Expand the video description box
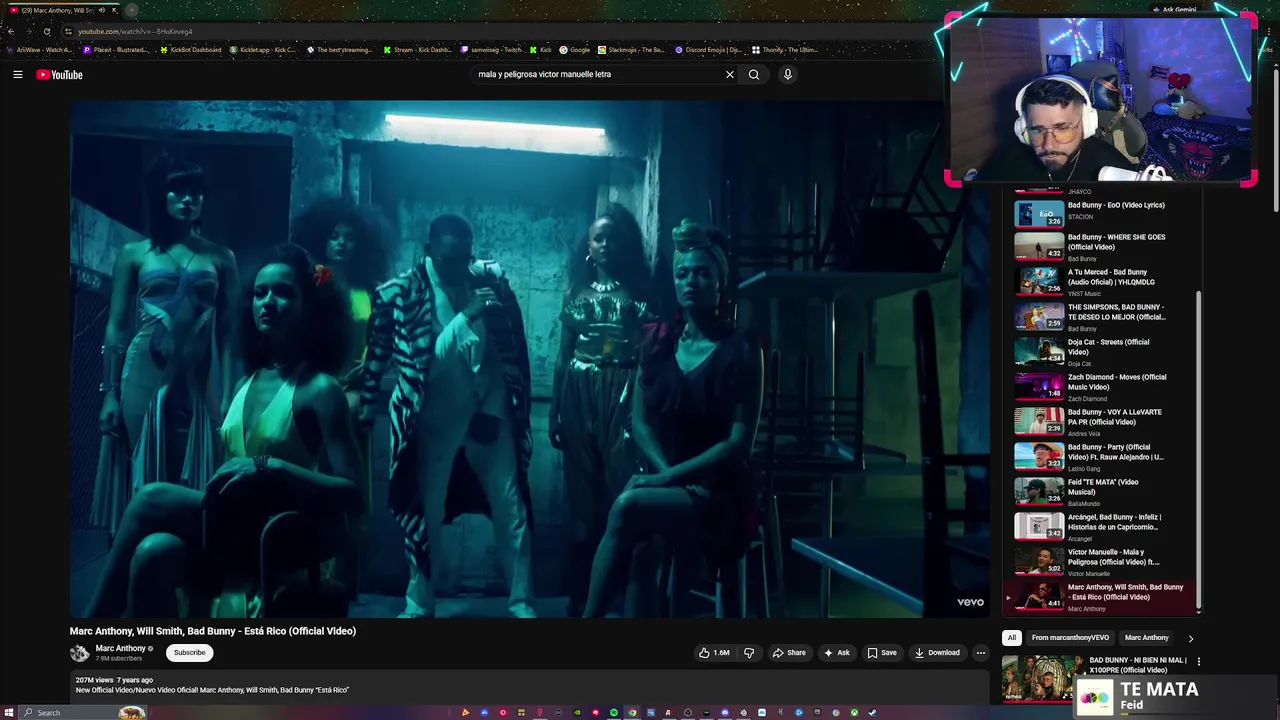Image resolution: width=1280 pixels, height=720 pixels. pyautogui.click(x=530, y=685)
